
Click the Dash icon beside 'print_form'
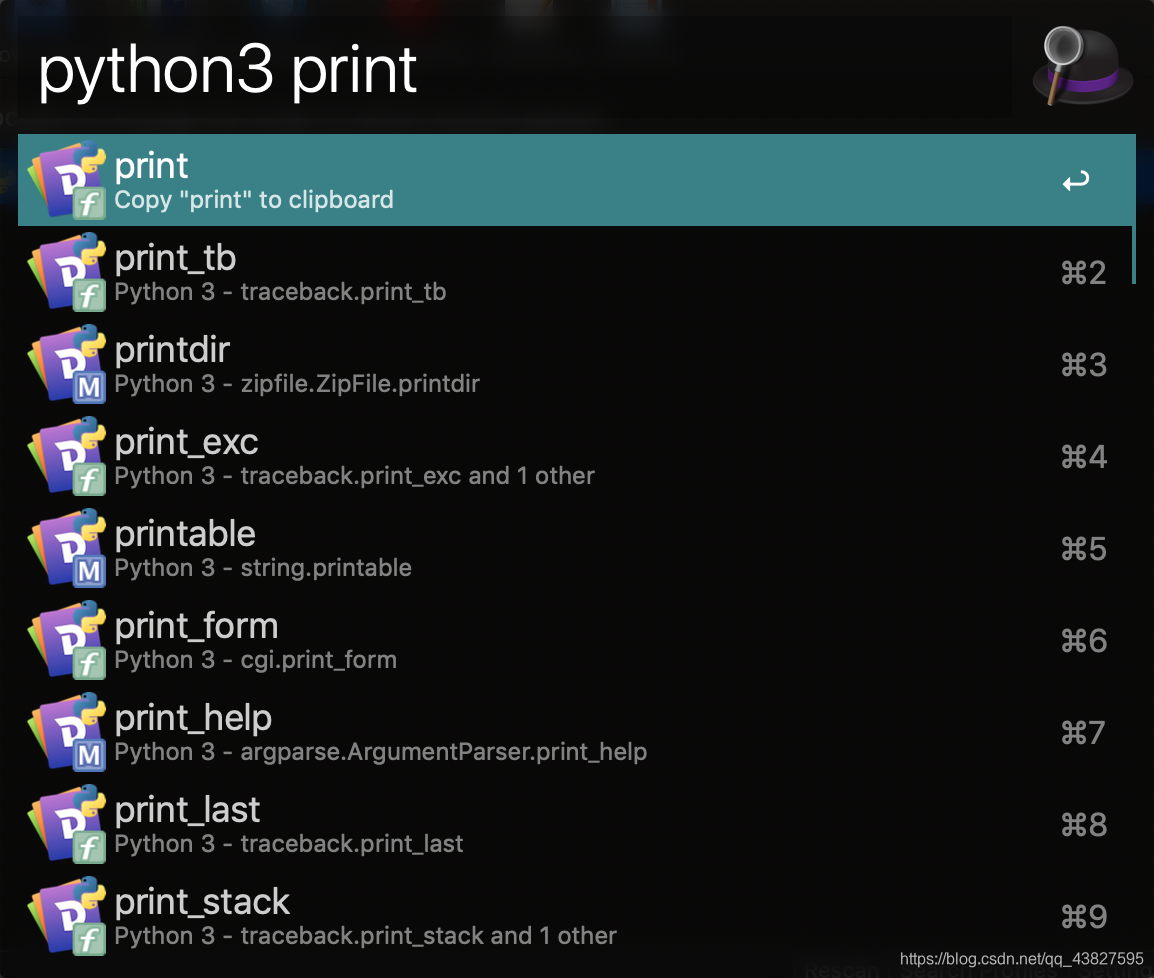click(x=67, y=640)
